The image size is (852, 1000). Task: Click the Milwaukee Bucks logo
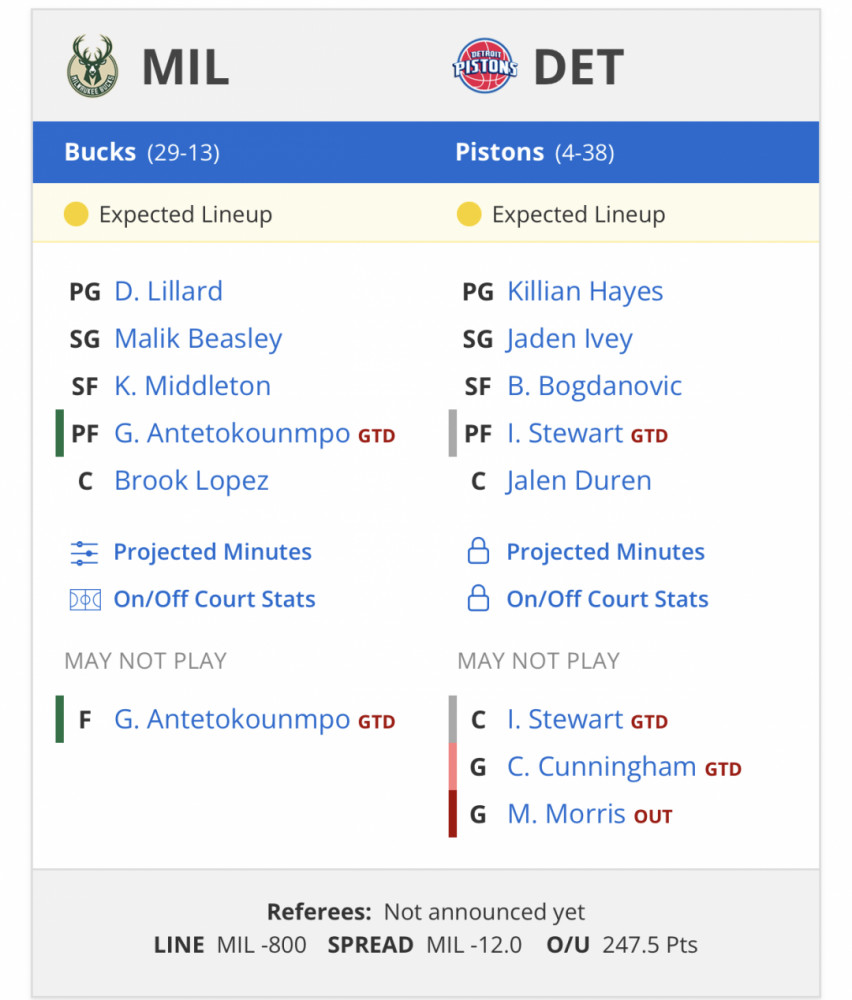coord(92,66)
